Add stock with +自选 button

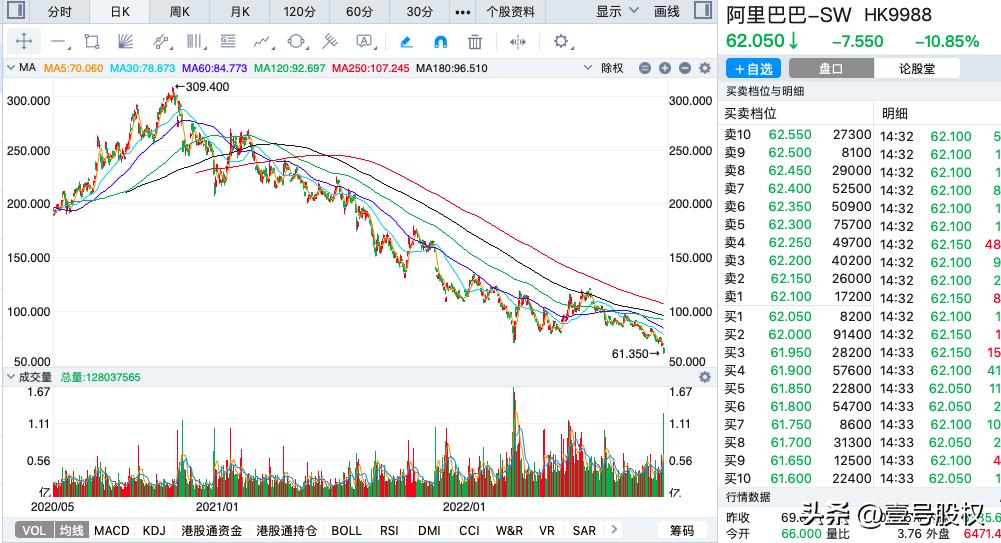[754, 68]
